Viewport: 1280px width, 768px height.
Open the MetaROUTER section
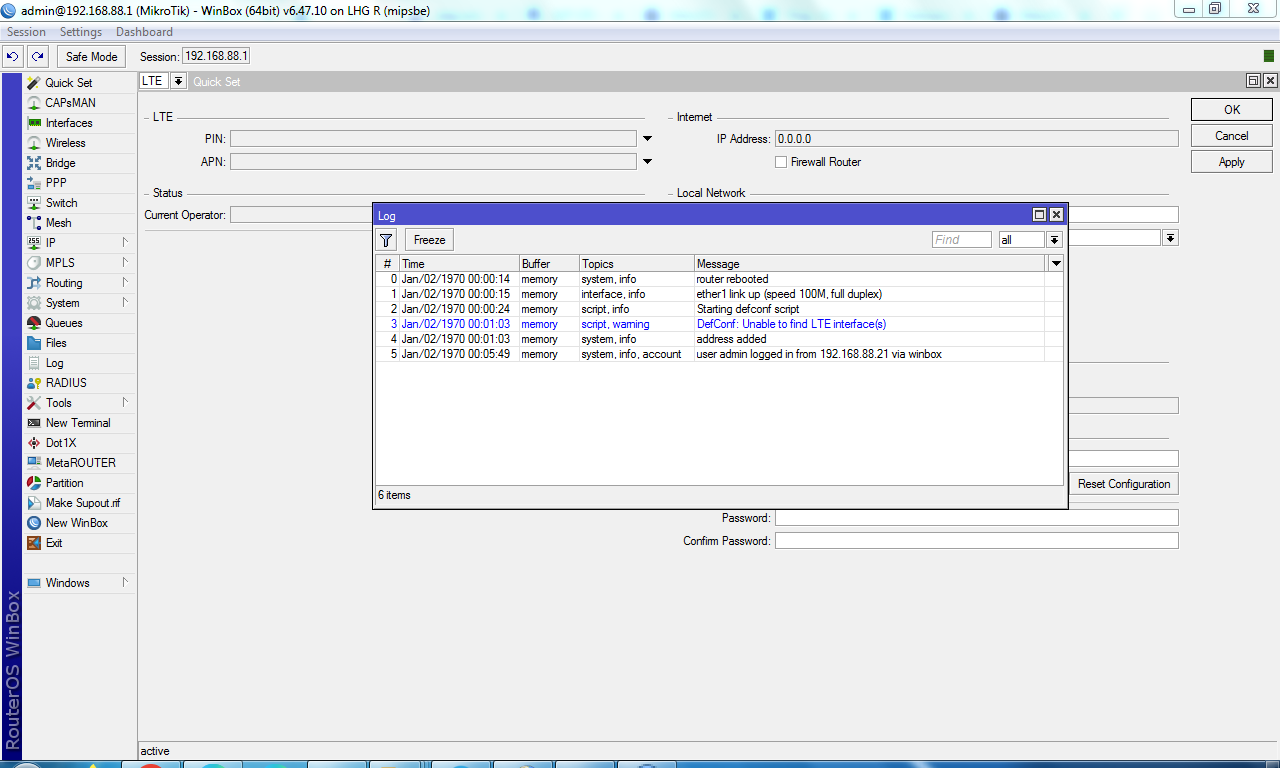(80, 463)
